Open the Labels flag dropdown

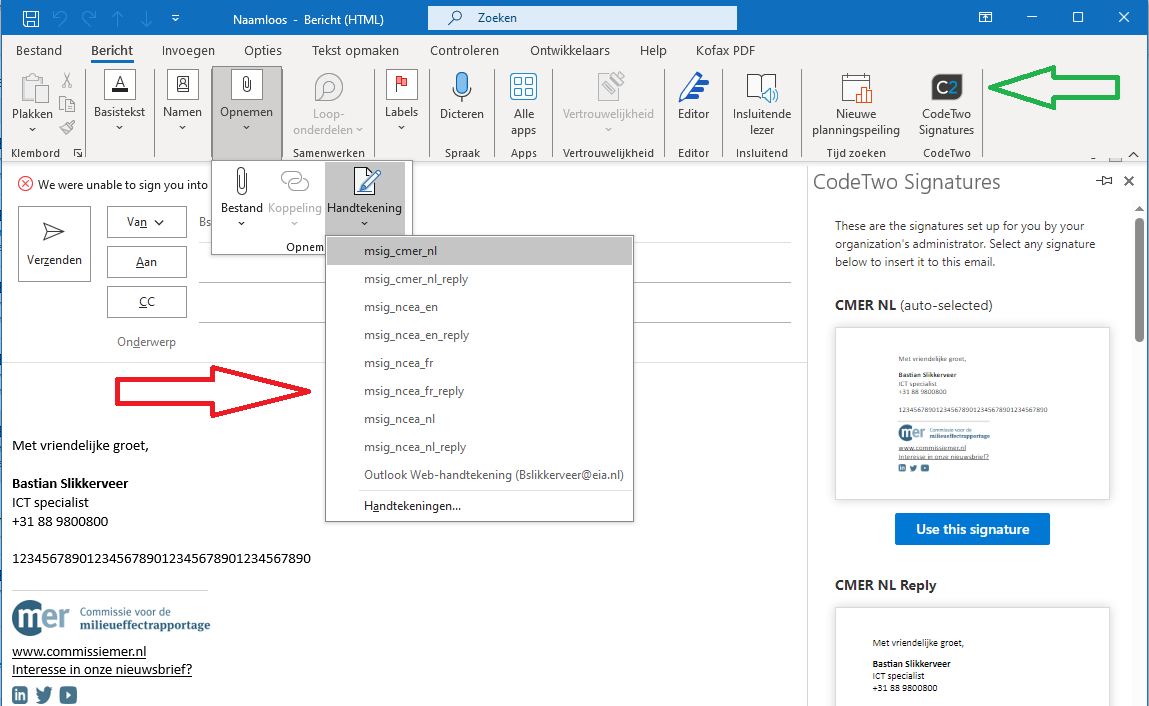[x=402, y=103]
